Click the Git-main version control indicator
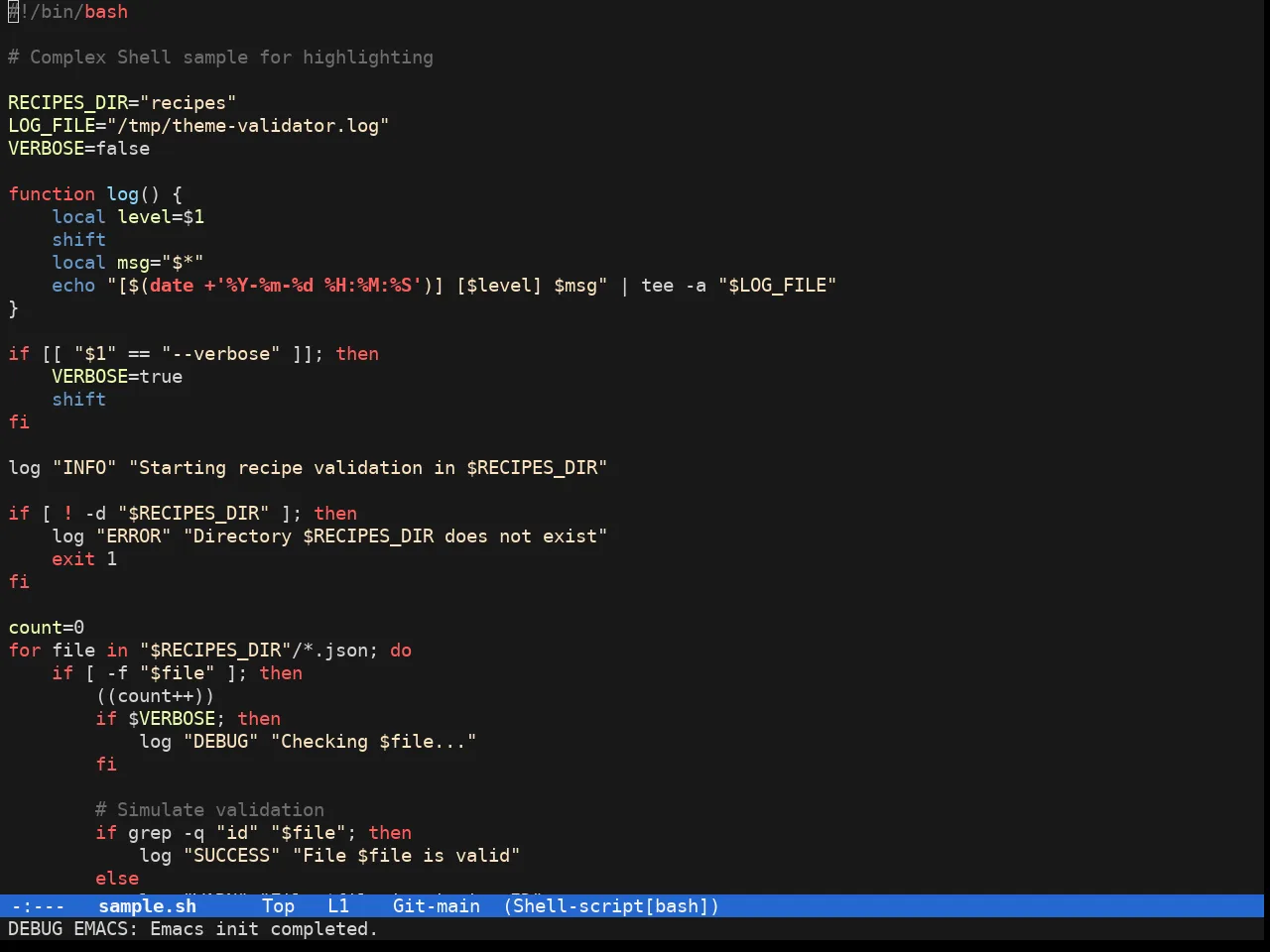This screenshot has height=952, width=1270. pyautogui.click(x=437, y=906)
